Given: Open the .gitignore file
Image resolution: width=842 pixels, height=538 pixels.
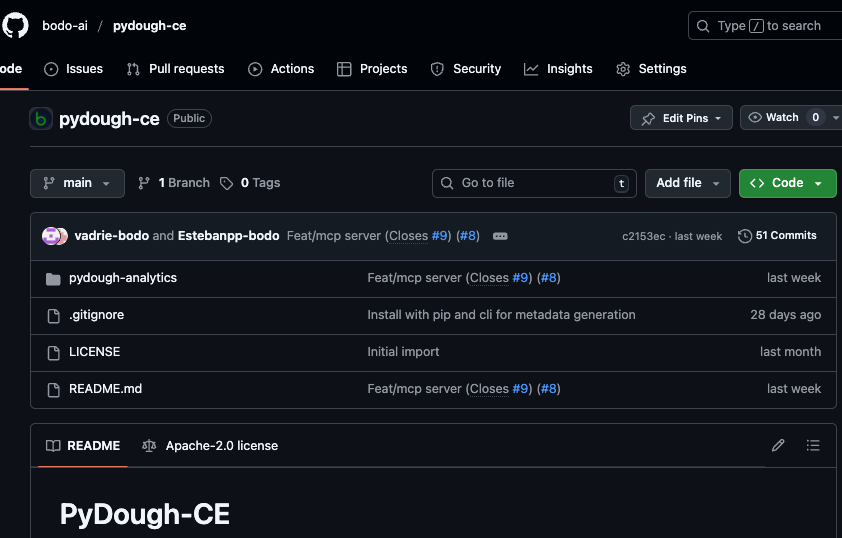Looking at the screenshot, I should click(97, 315).
